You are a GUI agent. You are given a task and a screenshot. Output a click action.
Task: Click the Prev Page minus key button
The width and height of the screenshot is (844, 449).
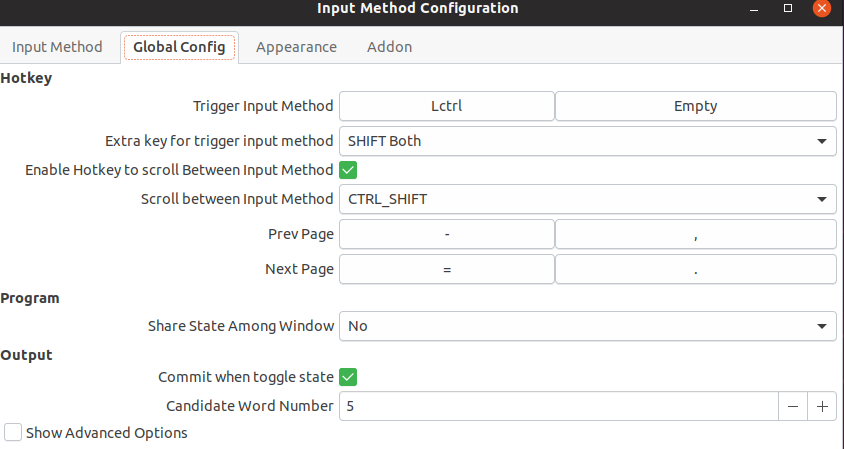(x=447, y=235)
